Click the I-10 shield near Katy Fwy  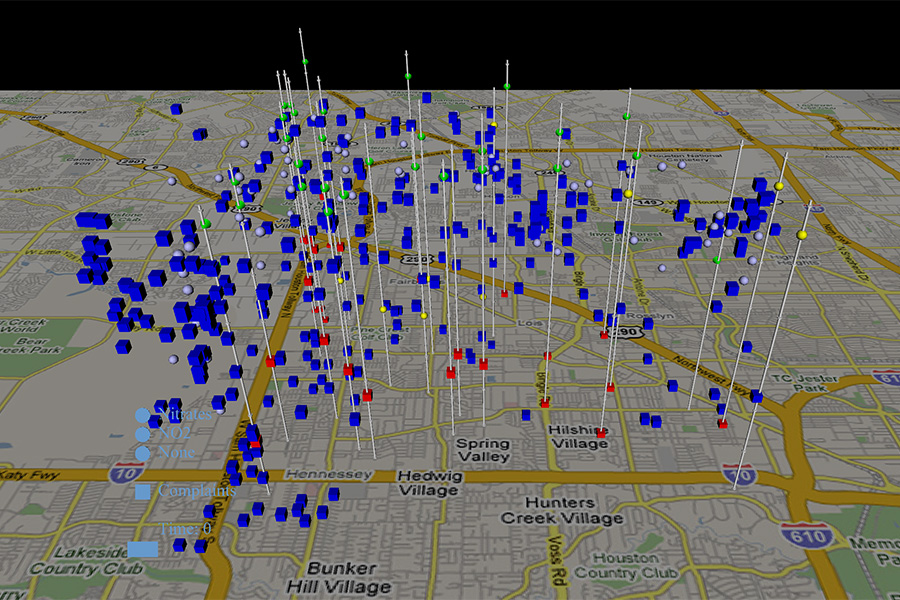[x=126, y=474]
